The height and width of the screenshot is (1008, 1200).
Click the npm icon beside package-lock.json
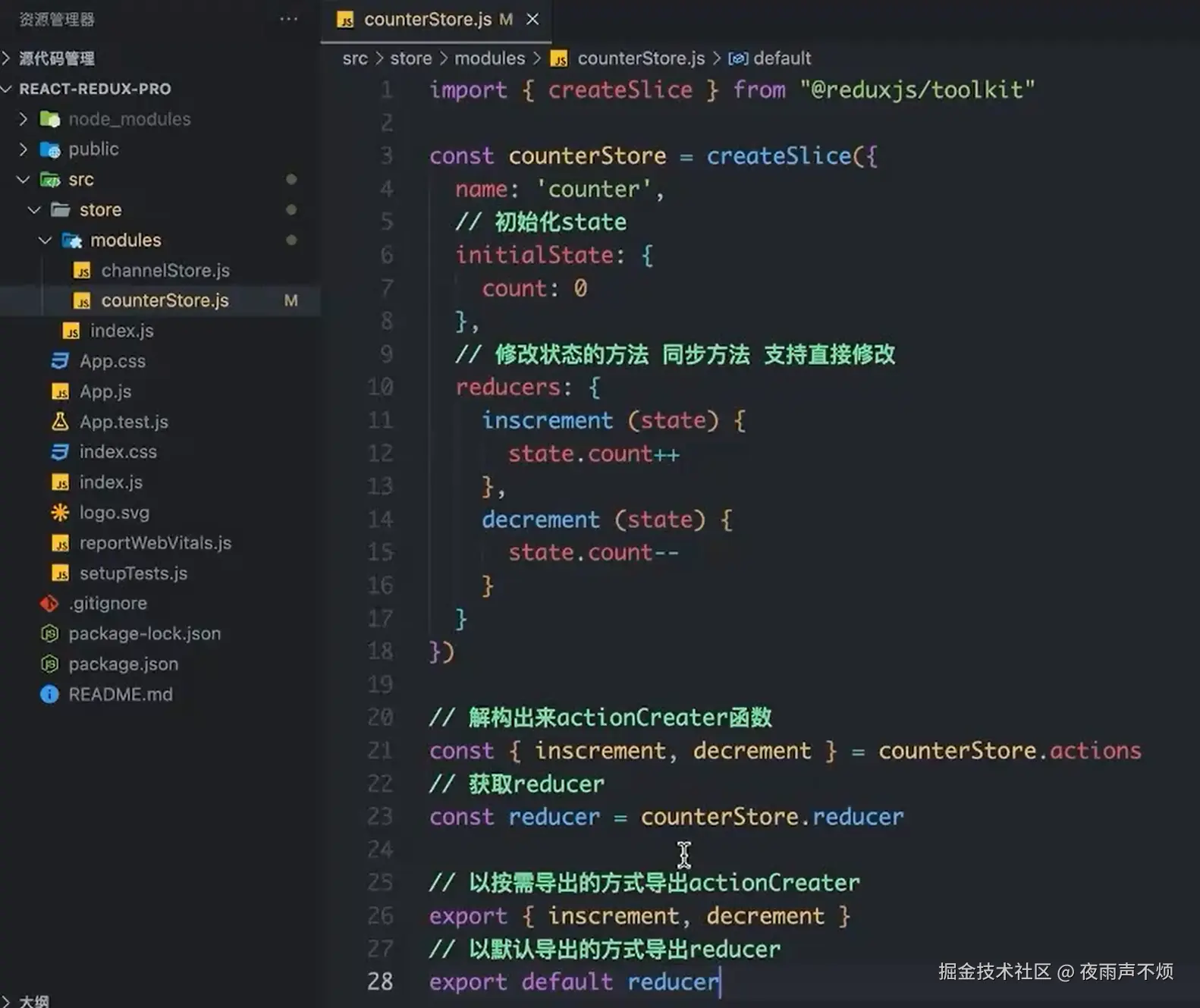[x=49, y=633]
